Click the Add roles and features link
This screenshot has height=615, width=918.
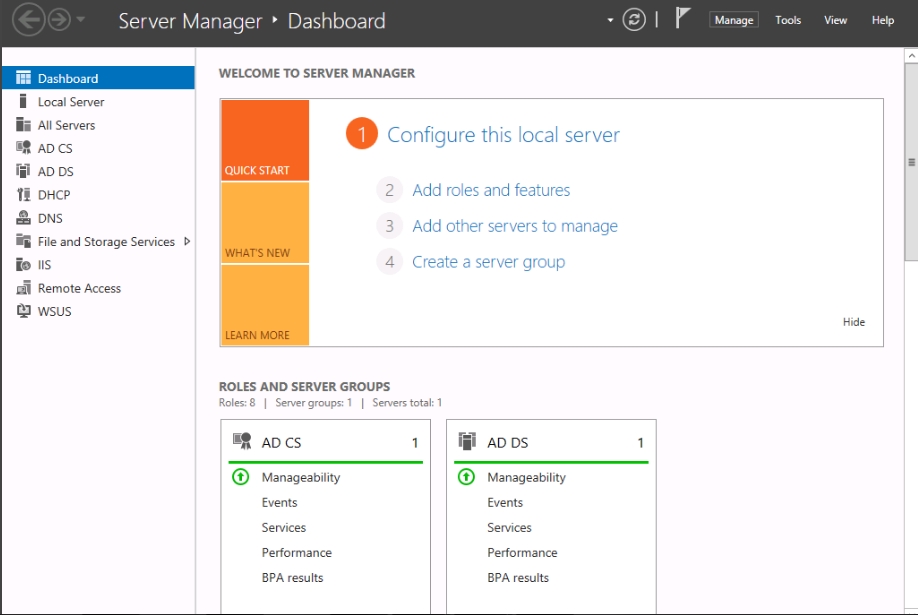(491, 190)
